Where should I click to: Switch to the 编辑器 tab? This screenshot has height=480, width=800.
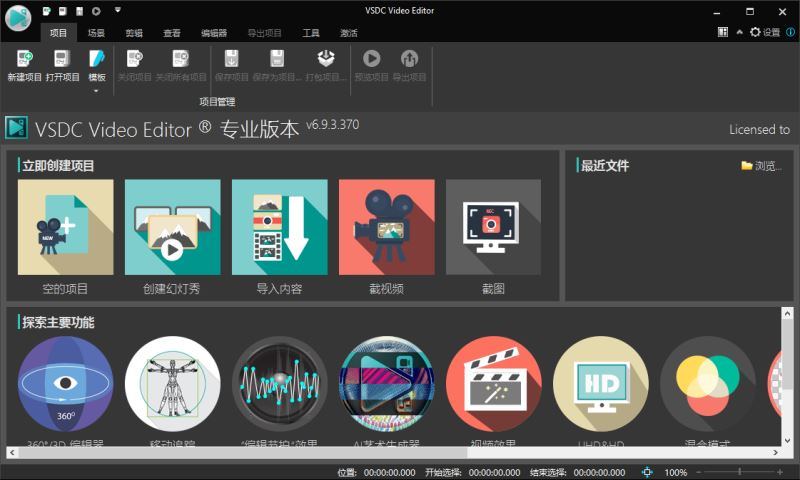[214, 33]
